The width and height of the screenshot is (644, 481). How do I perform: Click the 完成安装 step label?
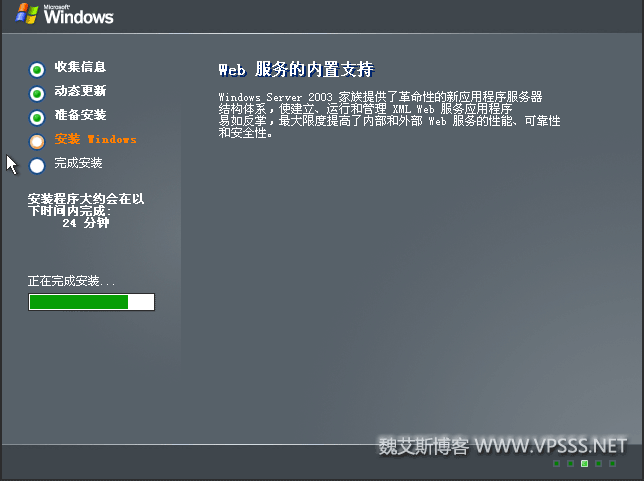pos(78,163)
